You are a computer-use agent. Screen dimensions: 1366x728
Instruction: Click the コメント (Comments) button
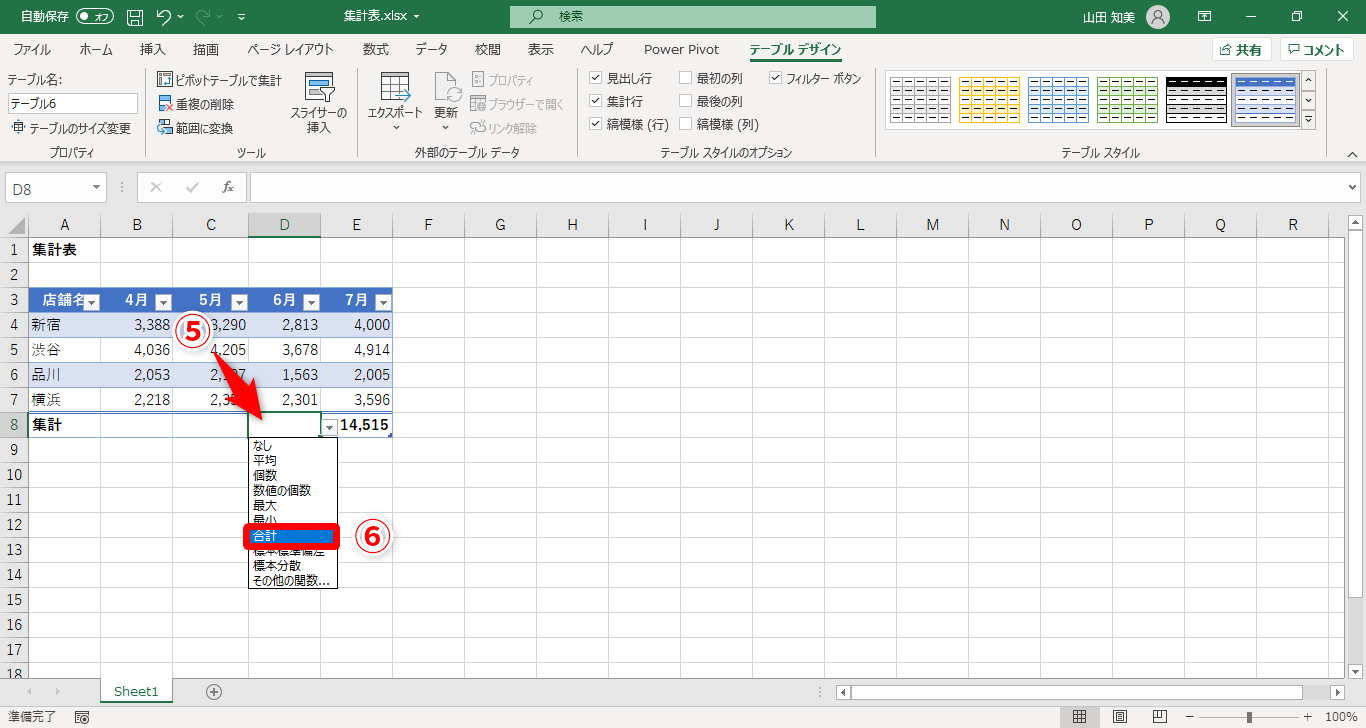click(x=1317, y=50)
